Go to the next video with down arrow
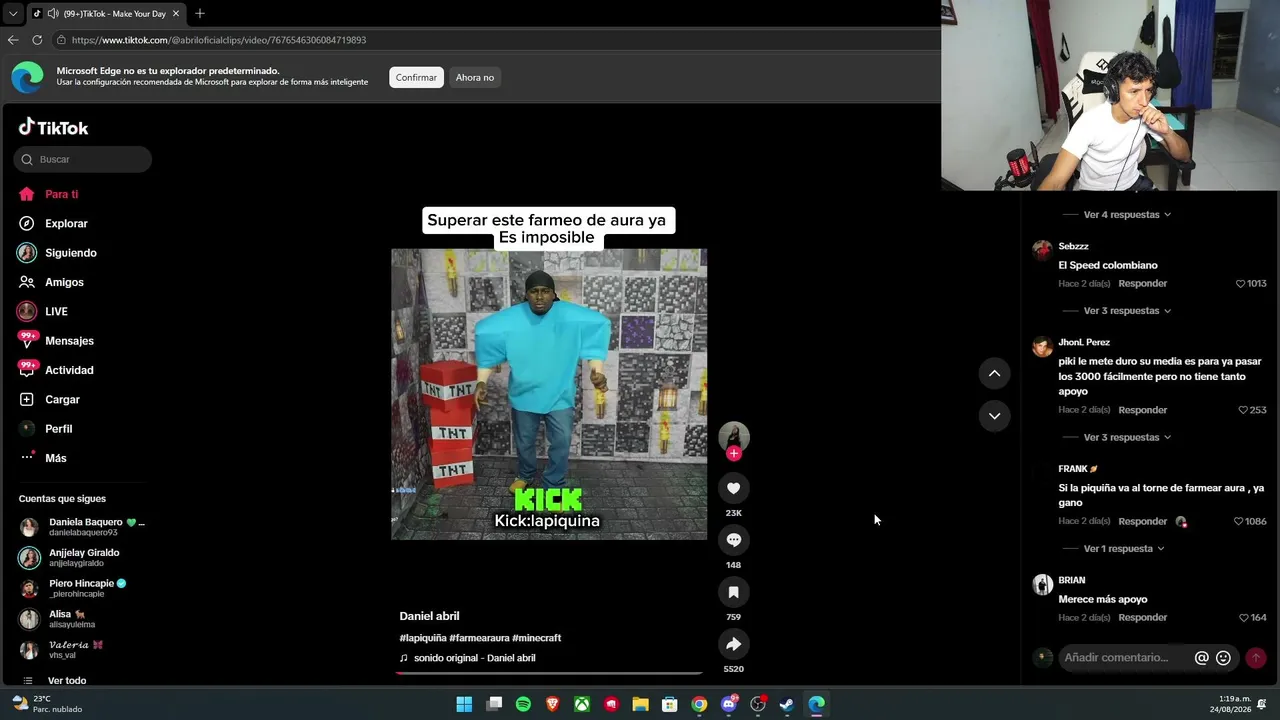Screen dimensions: 1280x720 994,415
